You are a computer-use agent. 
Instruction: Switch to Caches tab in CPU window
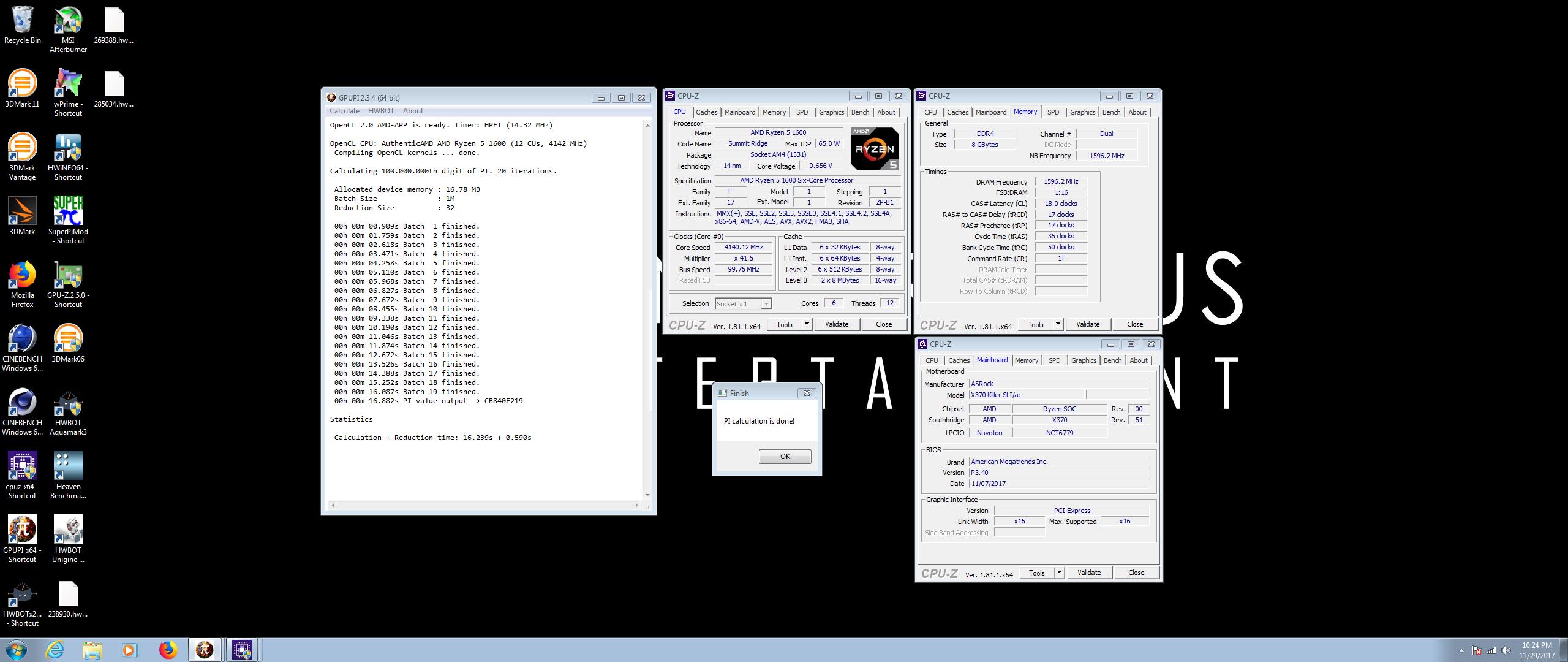(x=706, y=112)
